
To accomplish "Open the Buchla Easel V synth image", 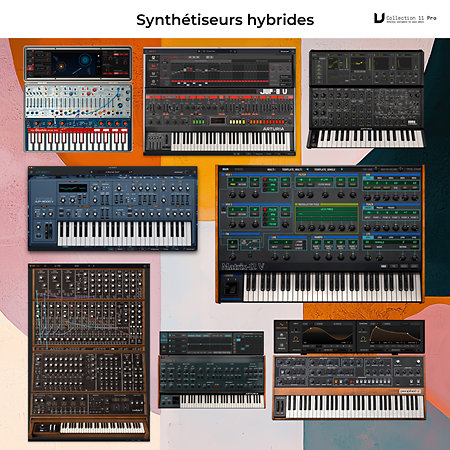I will (78, 99).
